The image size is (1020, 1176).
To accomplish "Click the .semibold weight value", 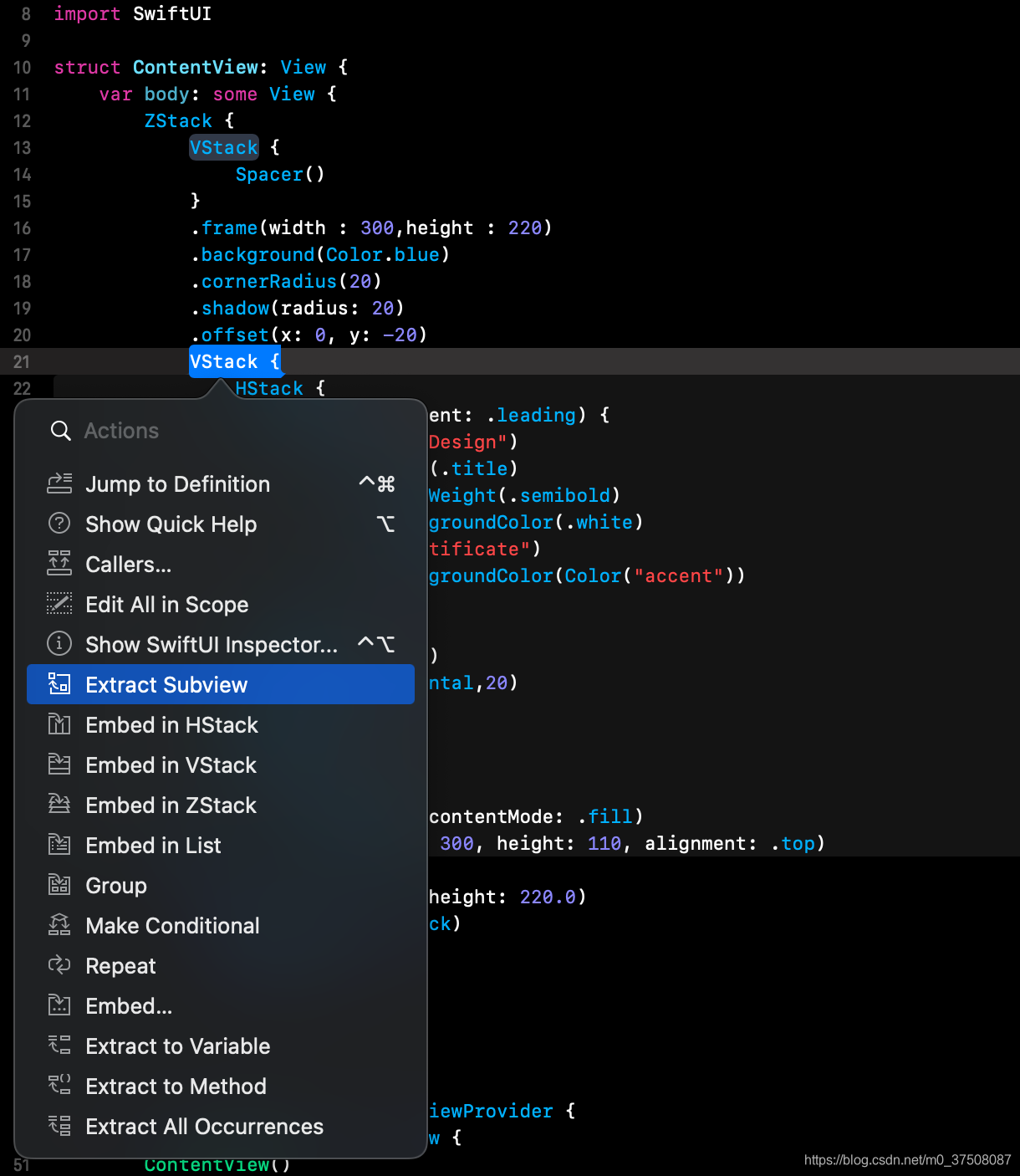I will click(560, 495).
